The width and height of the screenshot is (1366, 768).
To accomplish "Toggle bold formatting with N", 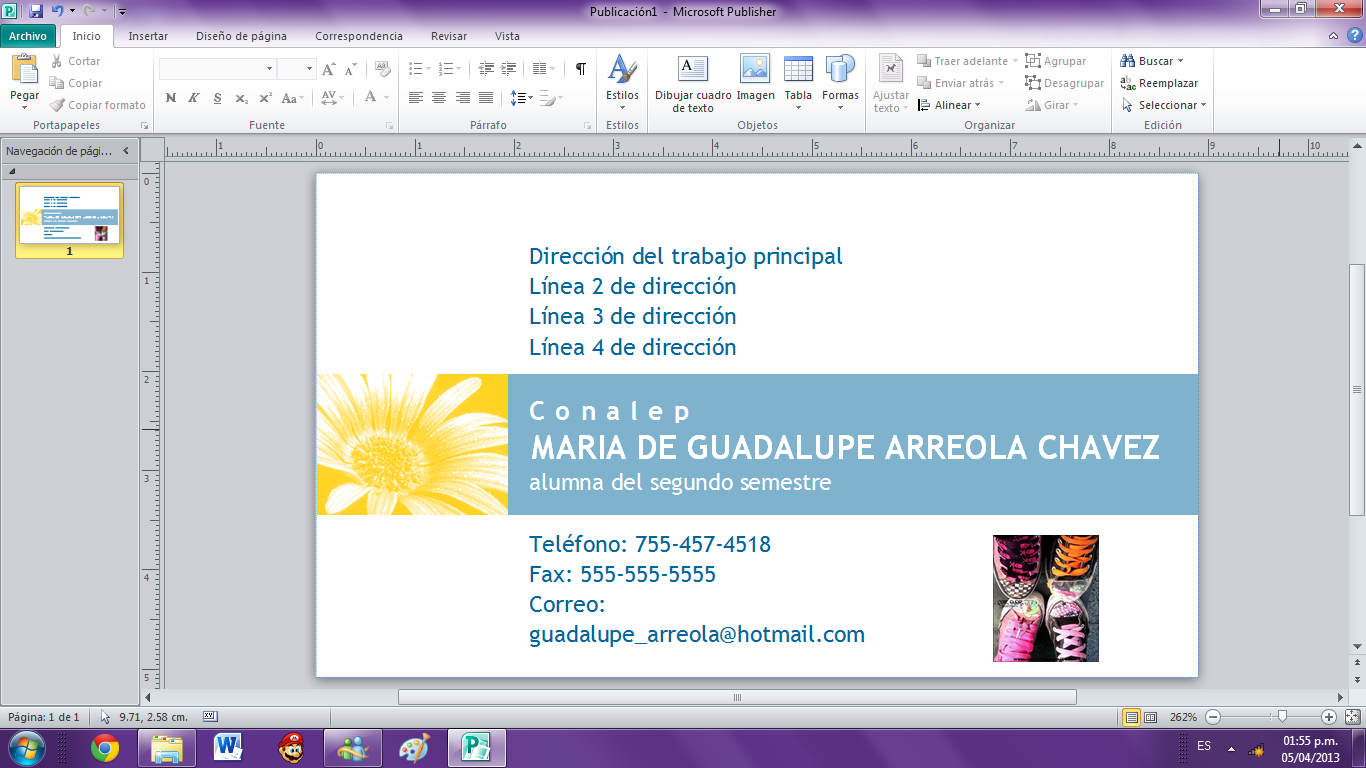I will point(170,98).
